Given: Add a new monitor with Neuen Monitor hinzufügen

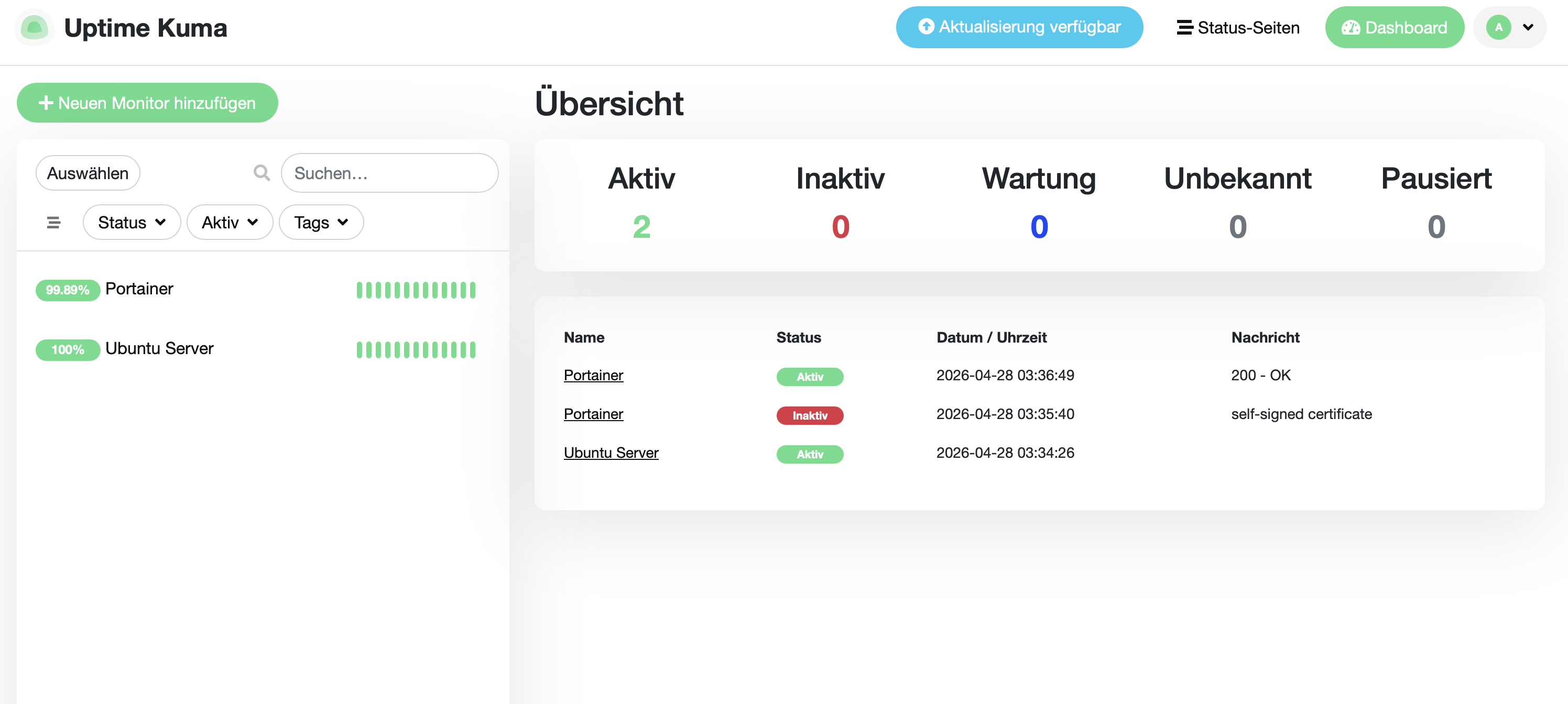Looking at the screenshot, I should [x=147, y=103].
